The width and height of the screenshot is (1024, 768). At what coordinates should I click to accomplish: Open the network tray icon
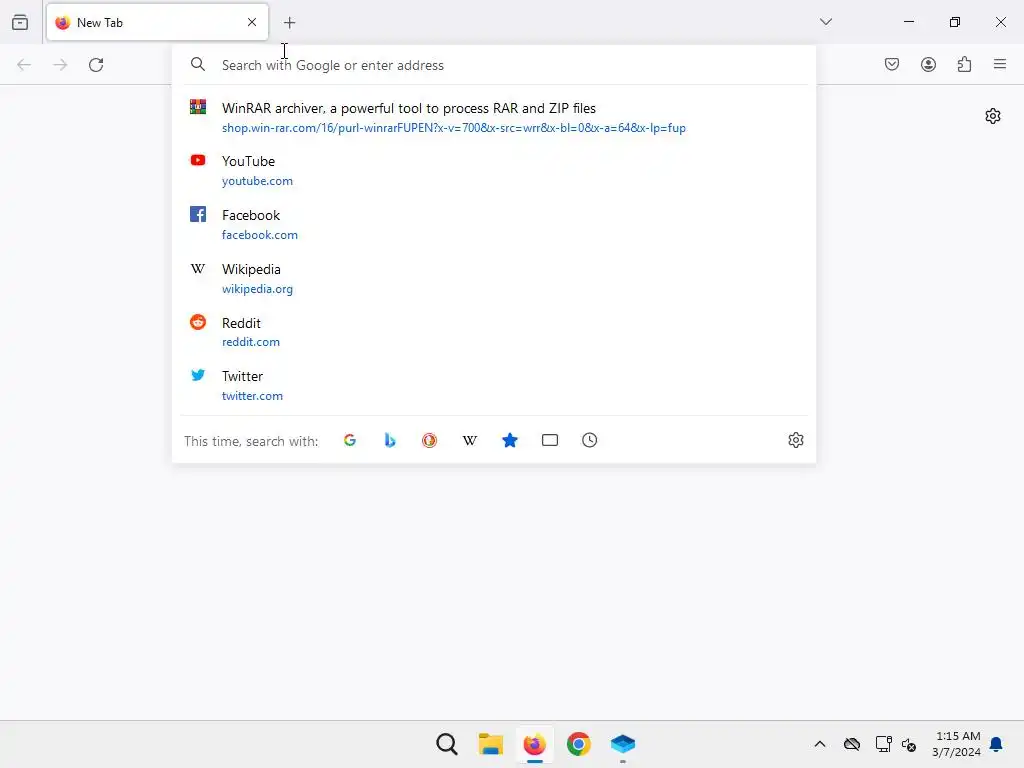point(883,744)
